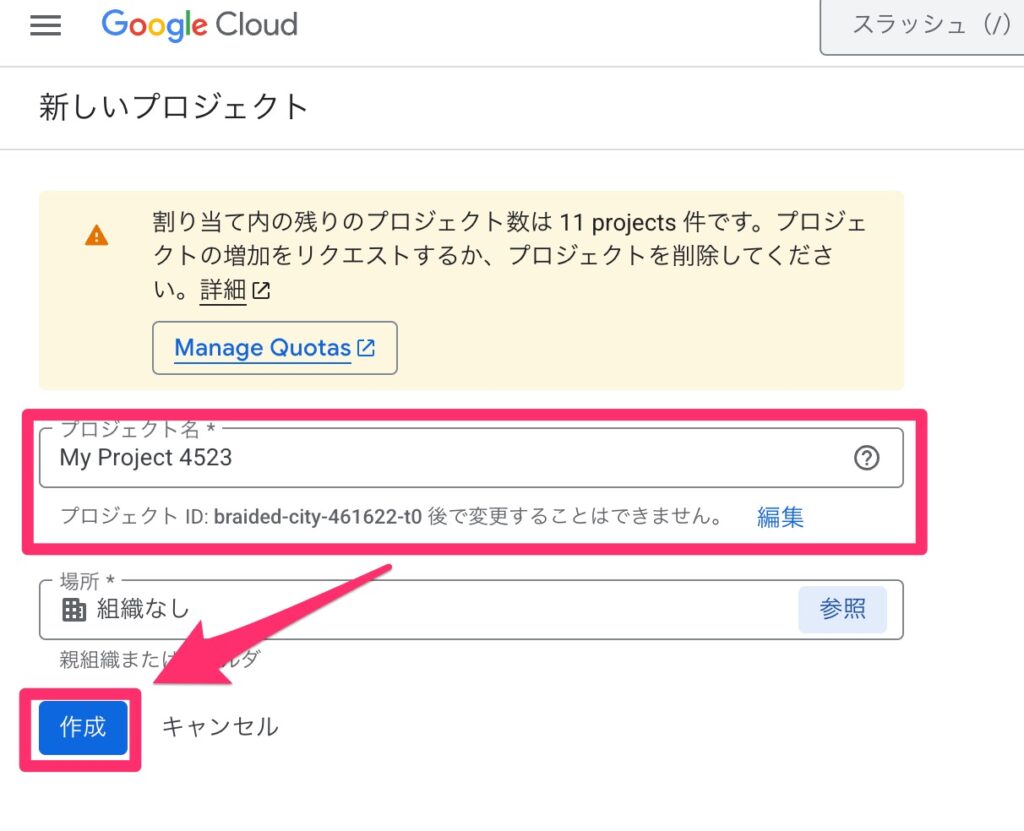The height and width of the screenshot is (831, 1024).
Task: Click the 親組織またはフォルダ helper text
Action: (160, 659)
